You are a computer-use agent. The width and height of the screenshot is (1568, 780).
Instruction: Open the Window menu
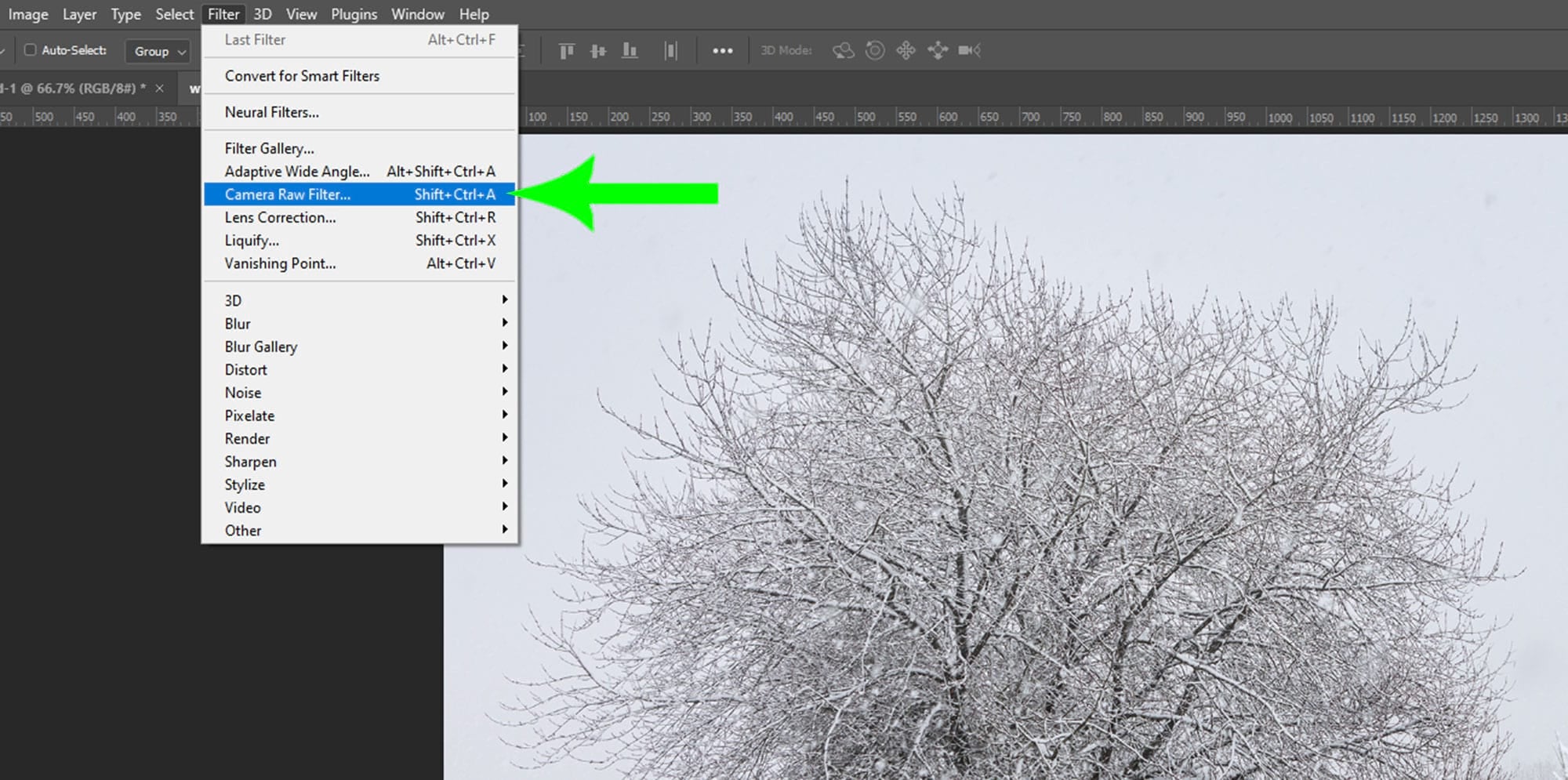pyautogui.click(x=417, y=13)
